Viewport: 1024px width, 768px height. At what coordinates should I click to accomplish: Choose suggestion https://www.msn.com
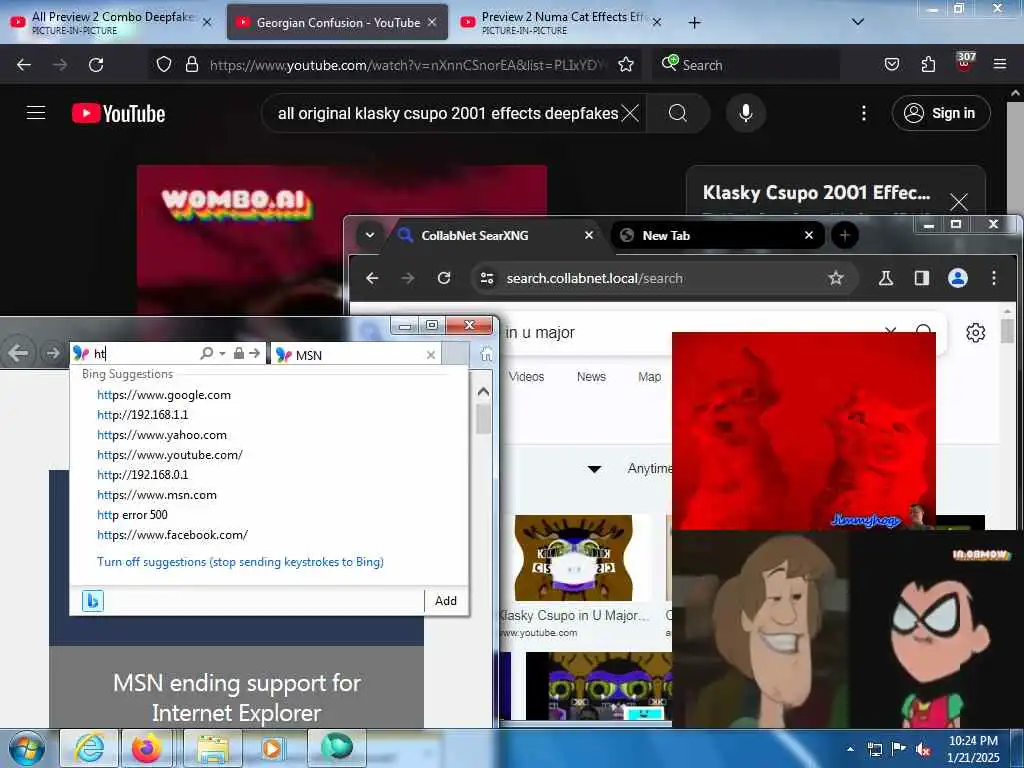157,495
